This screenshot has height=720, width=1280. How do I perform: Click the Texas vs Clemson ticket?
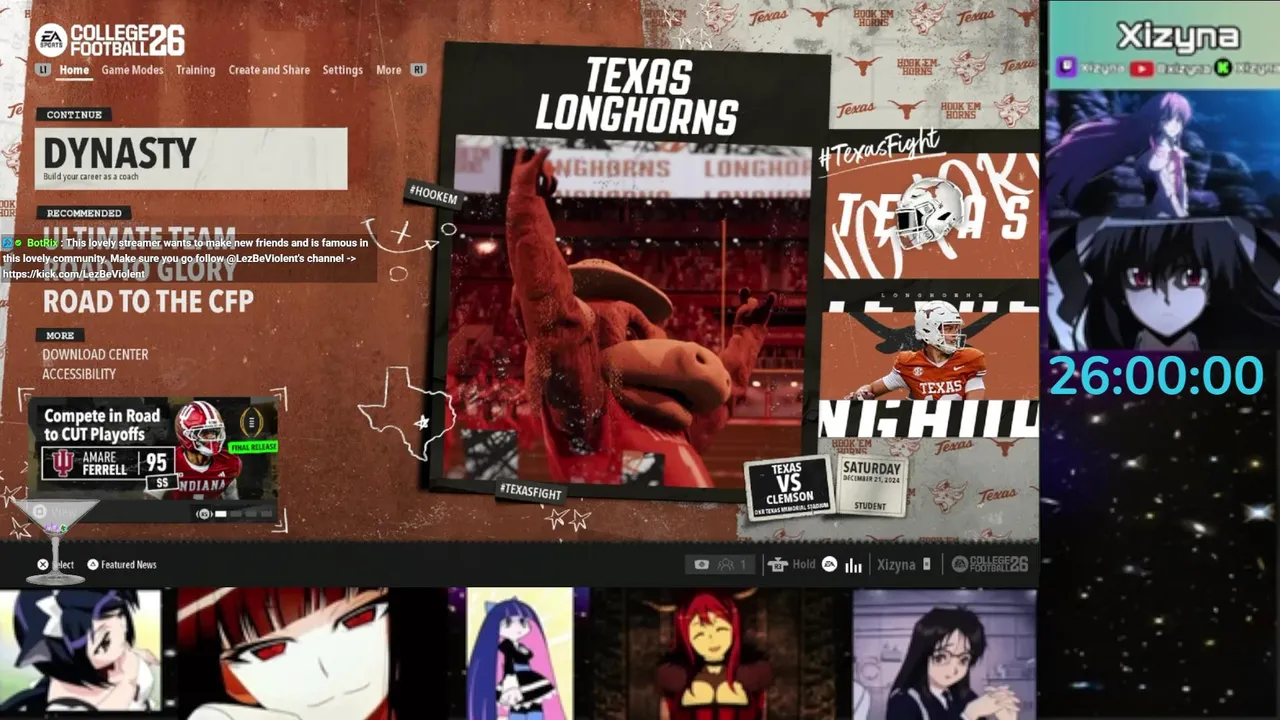788,486
